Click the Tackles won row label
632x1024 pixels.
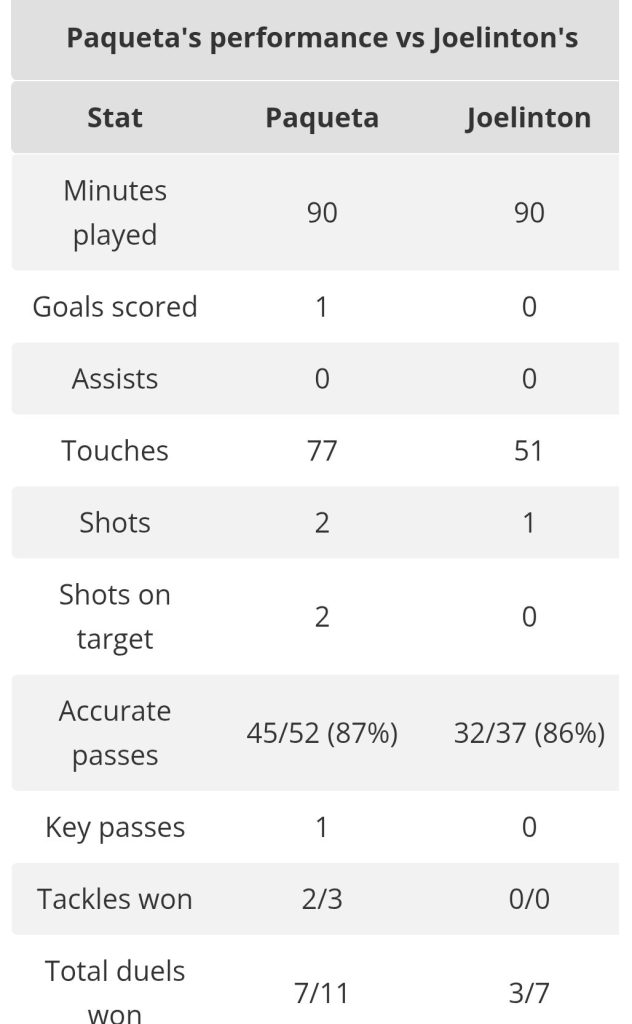coord(115,899)
